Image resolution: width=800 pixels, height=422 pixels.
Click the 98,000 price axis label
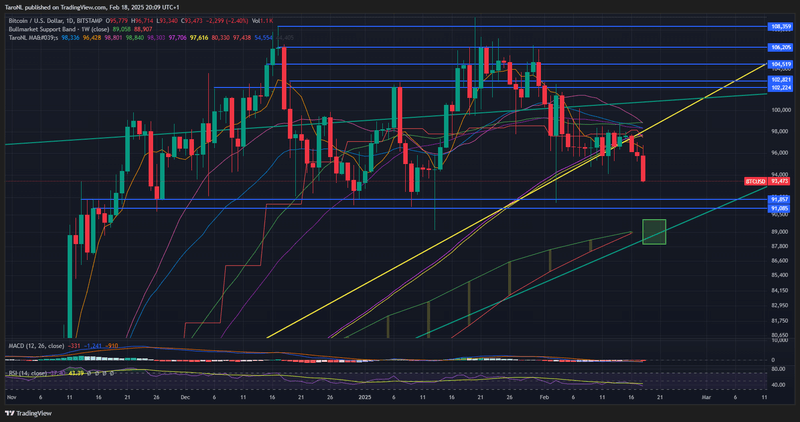tap(781, 131)
